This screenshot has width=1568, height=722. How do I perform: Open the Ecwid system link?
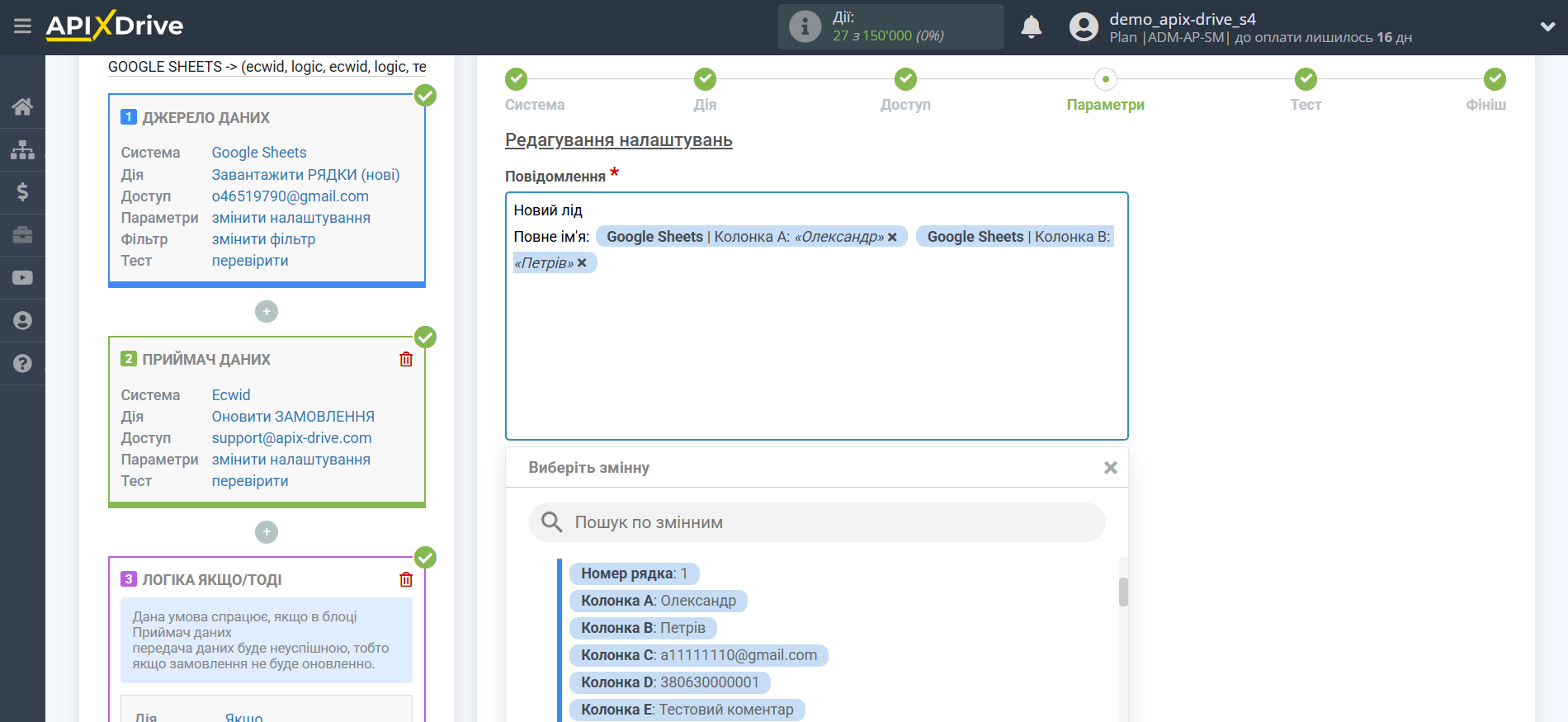click(x=231, y=395)
